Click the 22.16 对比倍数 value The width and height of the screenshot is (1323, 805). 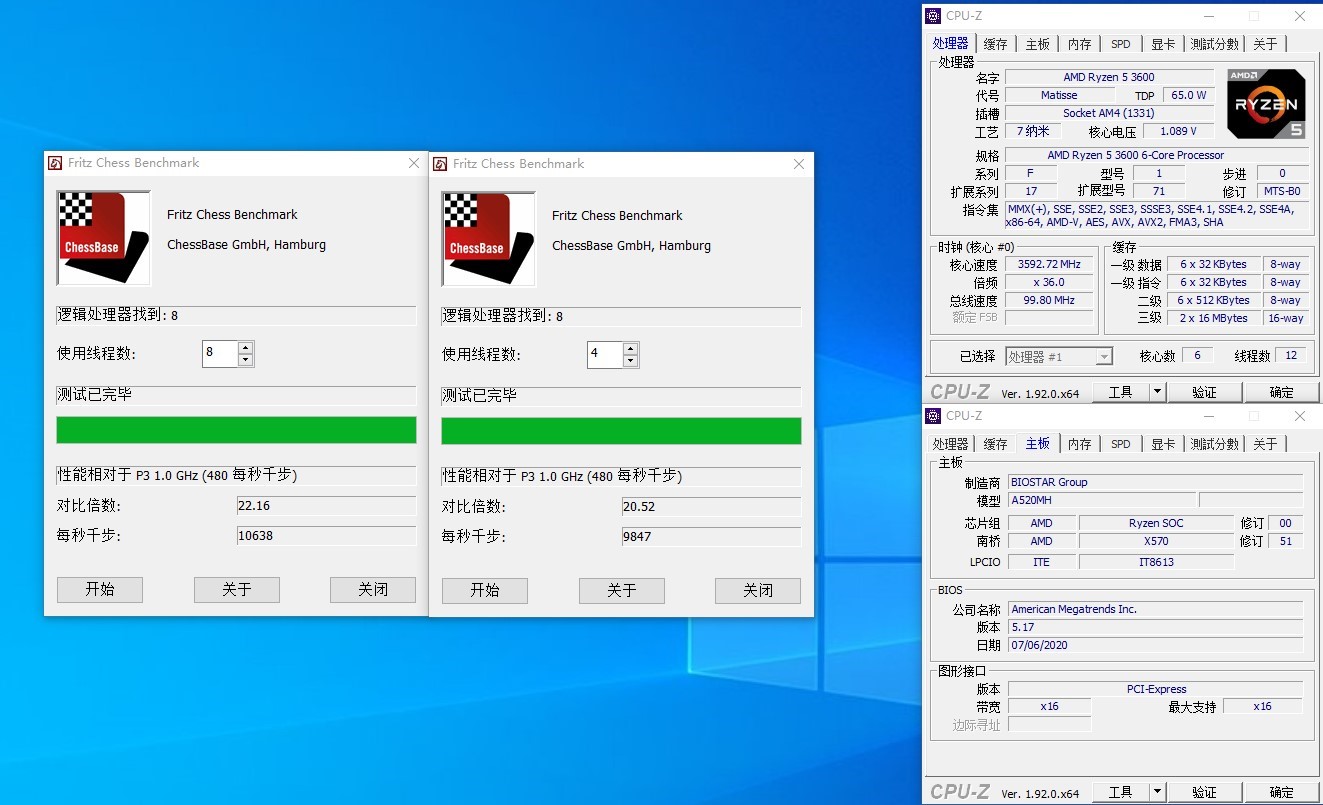coord(326,505)
